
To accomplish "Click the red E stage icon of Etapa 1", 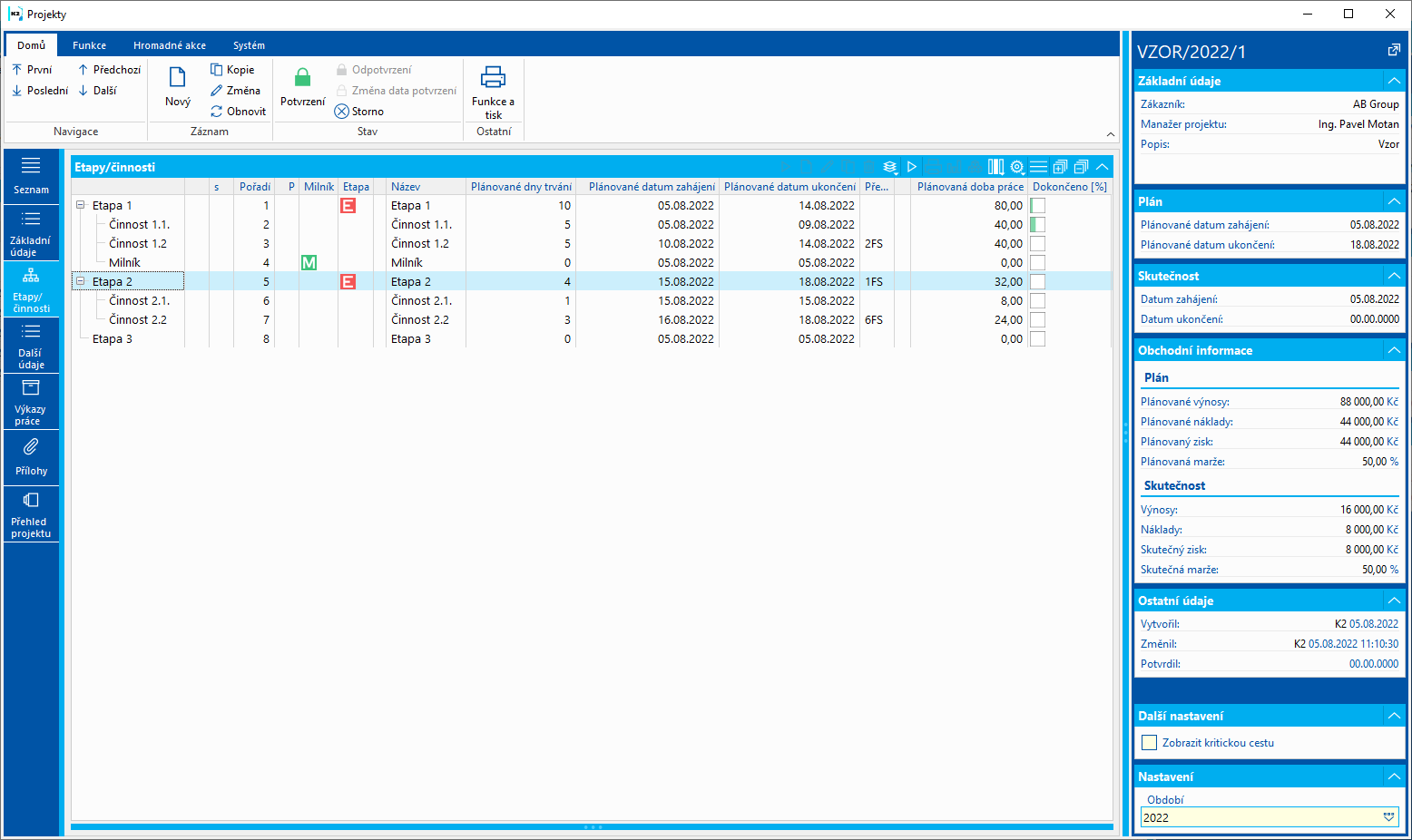I will [x=348, y=206].
